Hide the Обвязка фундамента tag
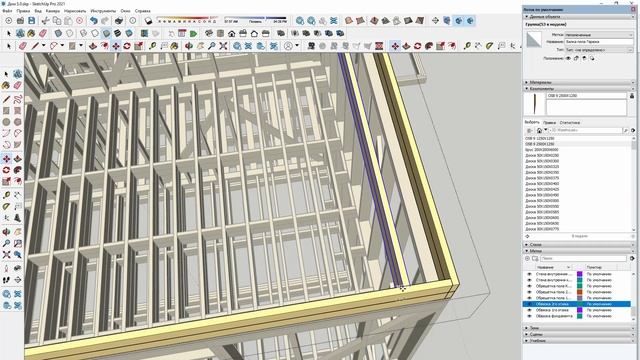The height and width of the screenshot is (360, 640). tap(529, 316)
